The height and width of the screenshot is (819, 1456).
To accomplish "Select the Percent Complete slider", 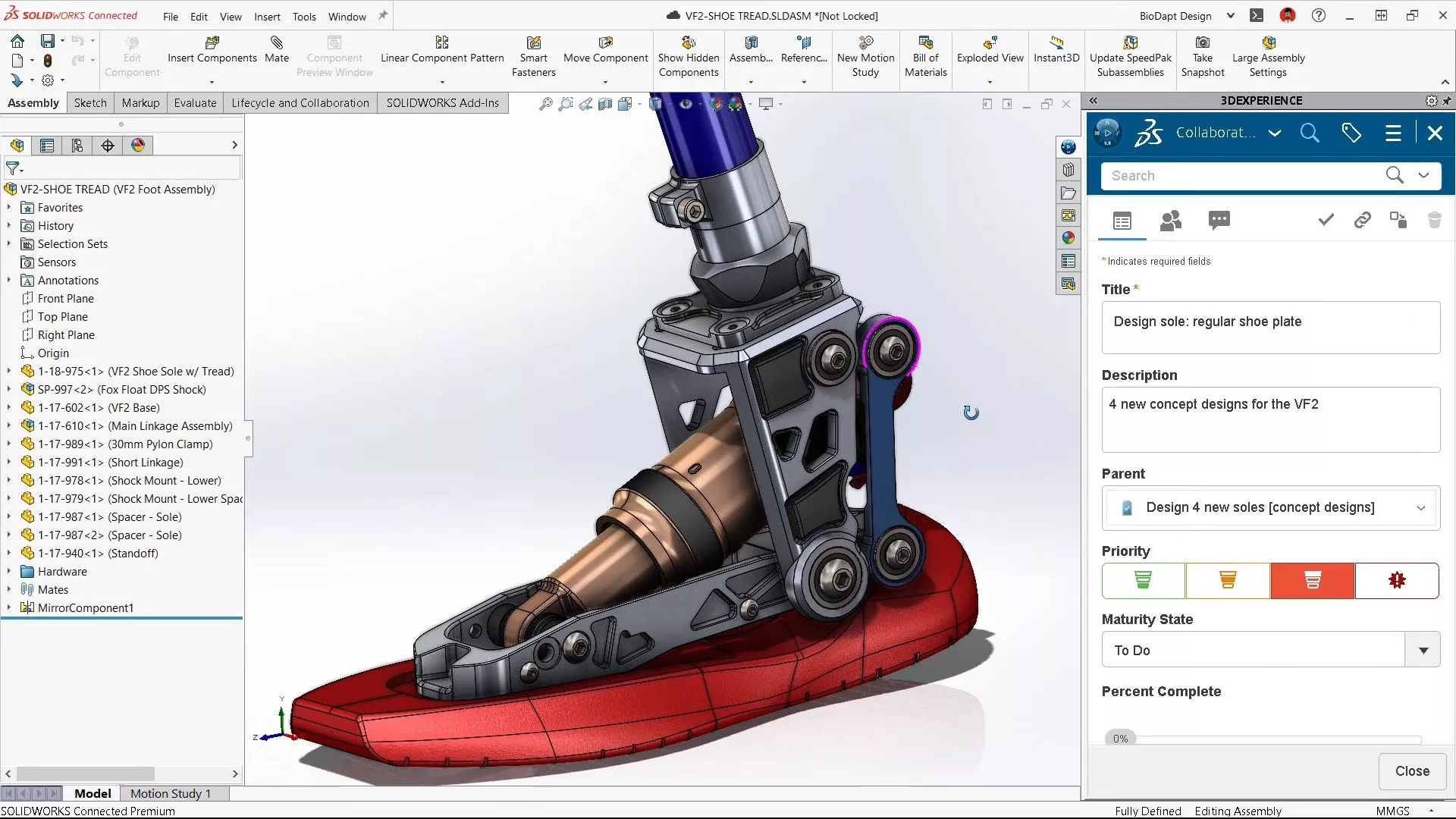I will click(x=1120, y=738).
